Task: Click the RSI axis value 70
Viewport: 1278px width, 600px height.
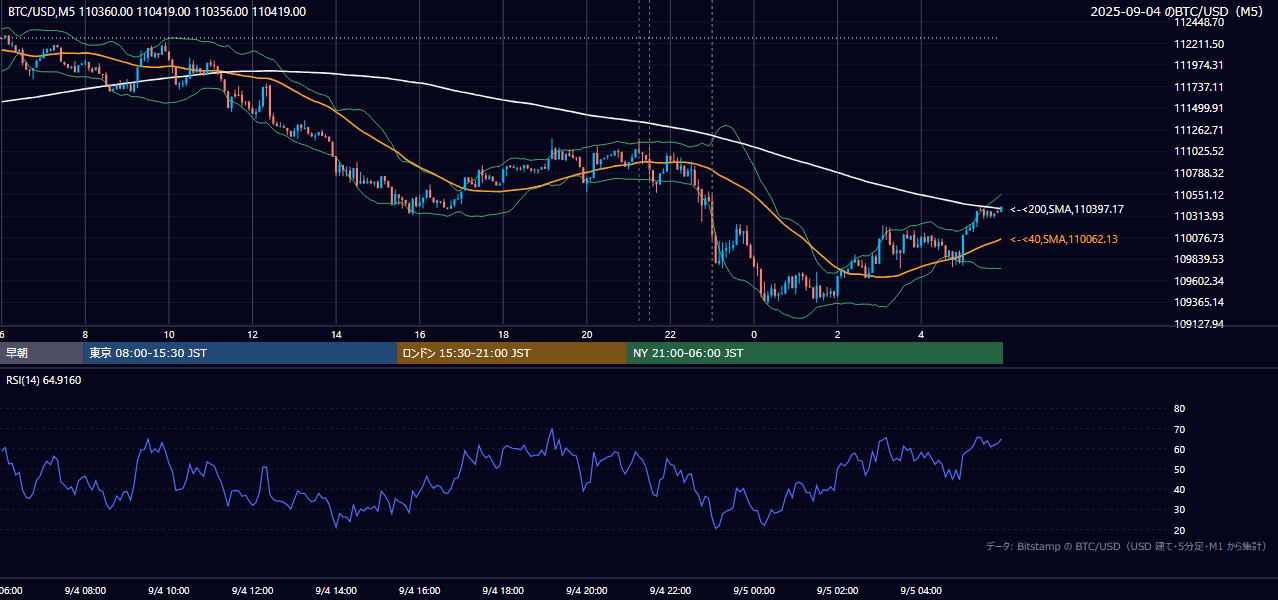Action: [1179, 429]
